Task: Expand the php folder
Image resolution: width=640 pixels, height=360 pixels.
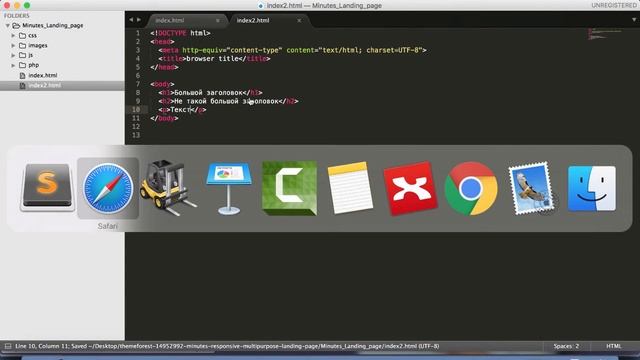Action: point(13,65)
